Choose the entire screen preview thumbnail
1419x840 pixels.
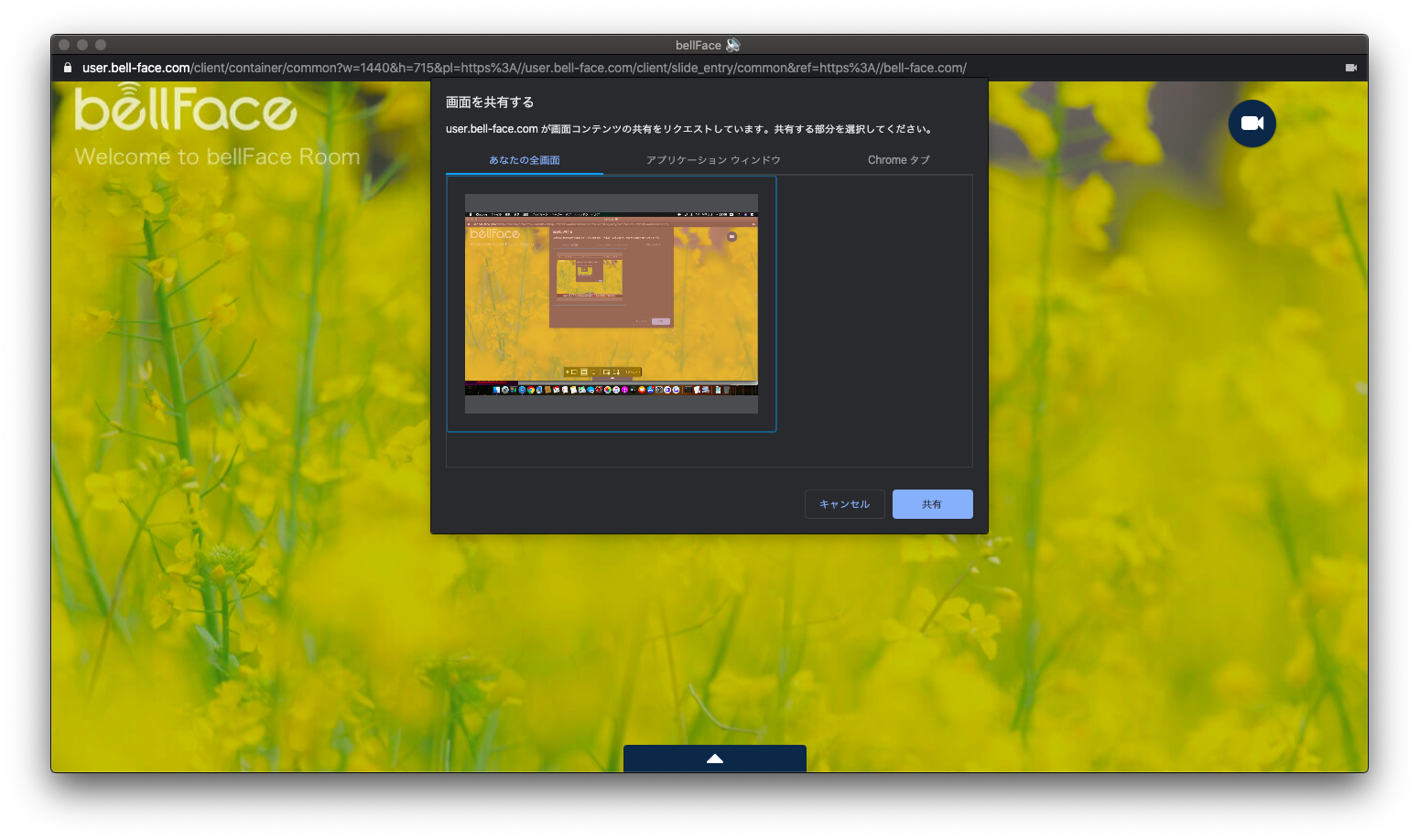(x=612, y=304)
